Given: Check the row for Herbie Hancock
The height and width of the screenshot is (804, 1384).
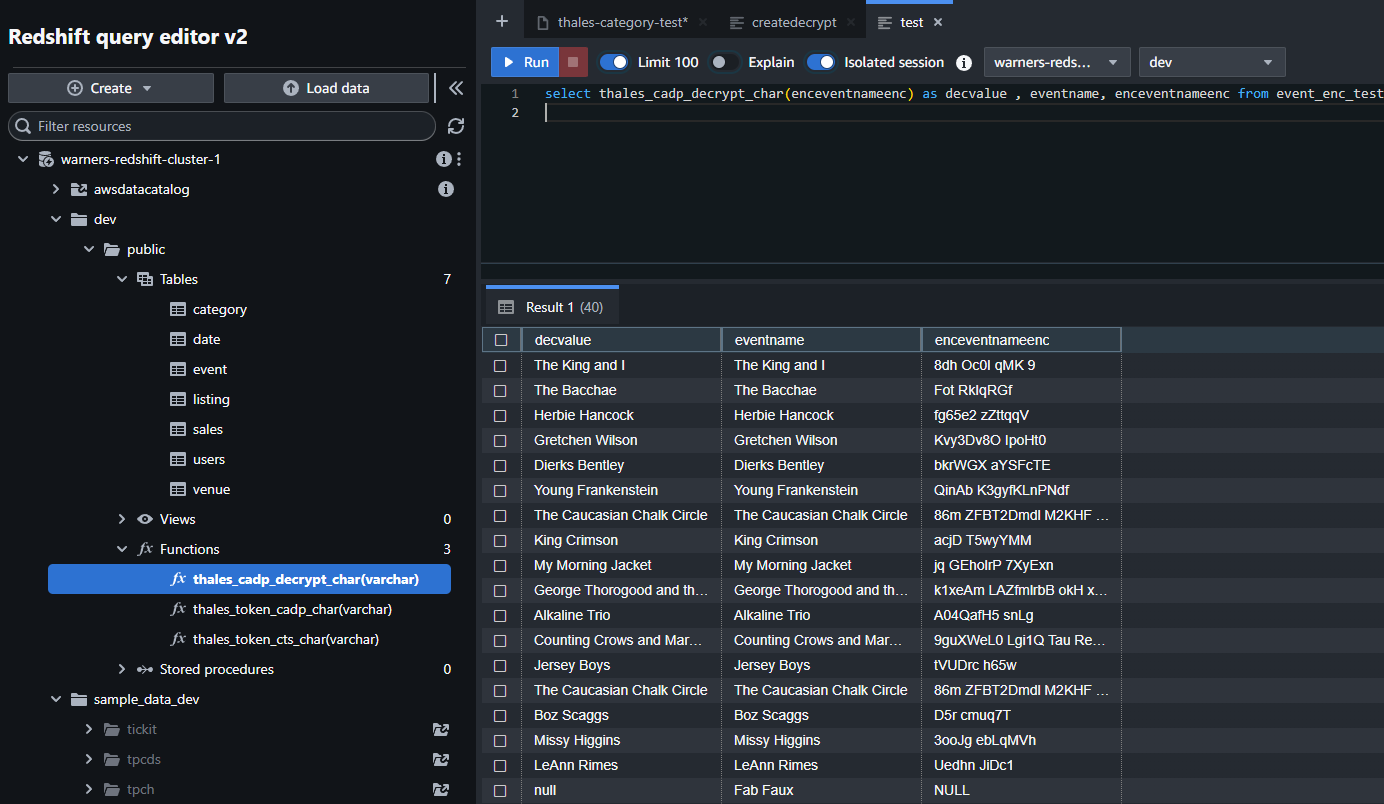Looking at the screenshot, I should coord(501,416).
